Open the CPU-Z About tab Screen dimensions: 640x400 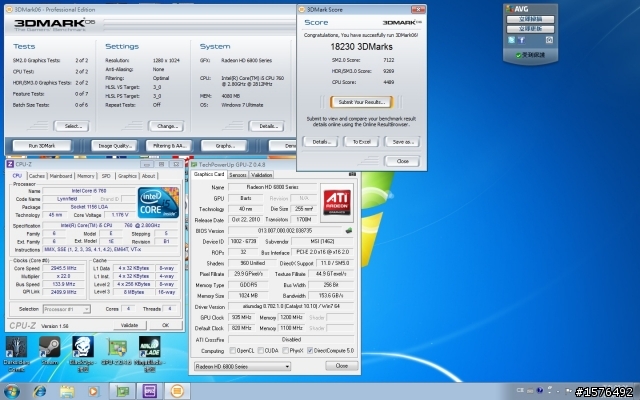pos(149,176)
